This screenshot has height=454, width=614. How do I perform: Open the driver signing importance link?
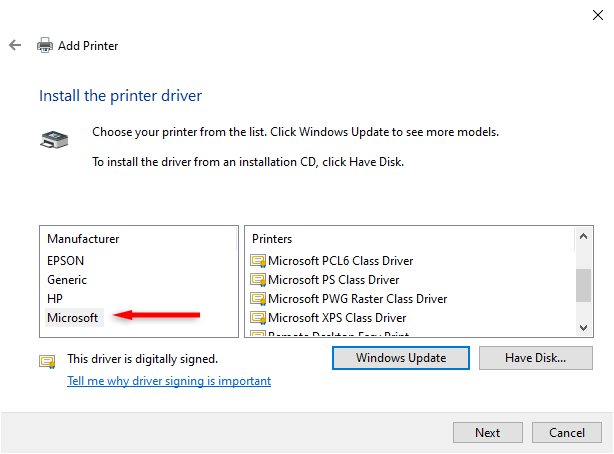coord(169,381)
